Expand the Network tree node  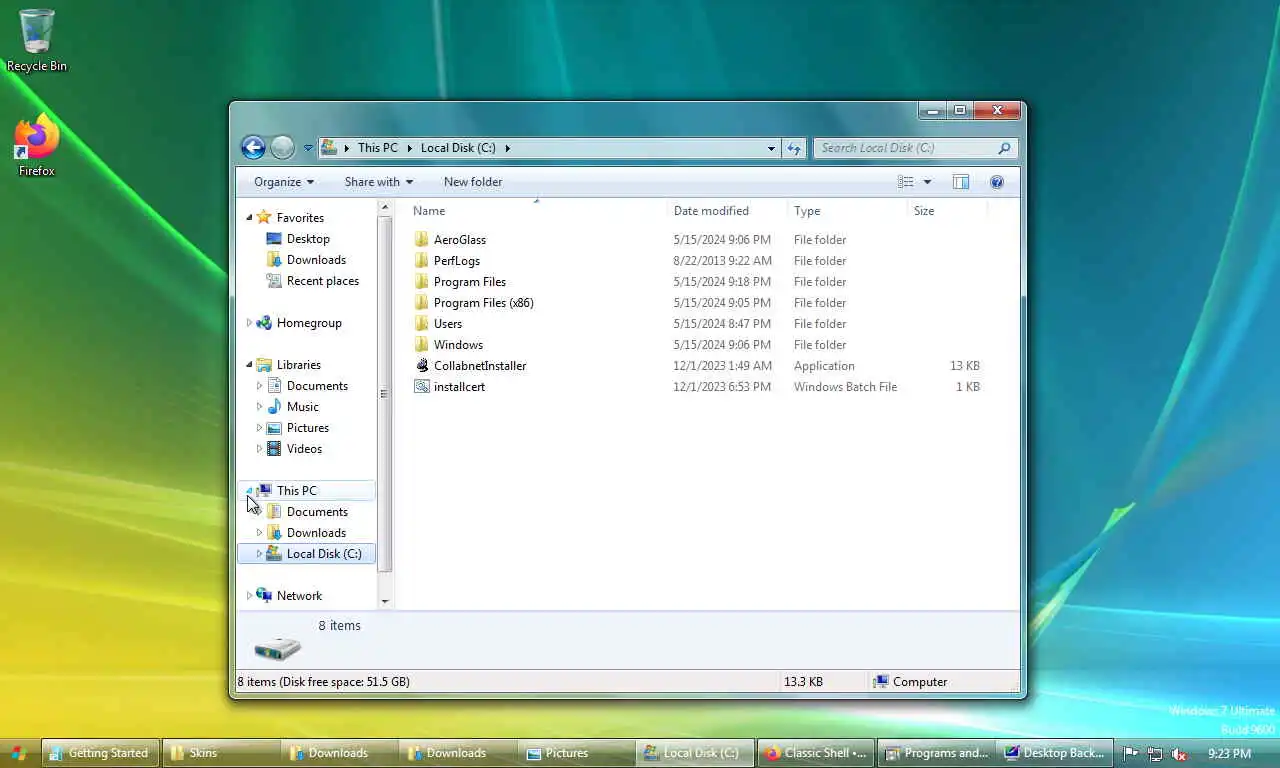pos(250,596)
